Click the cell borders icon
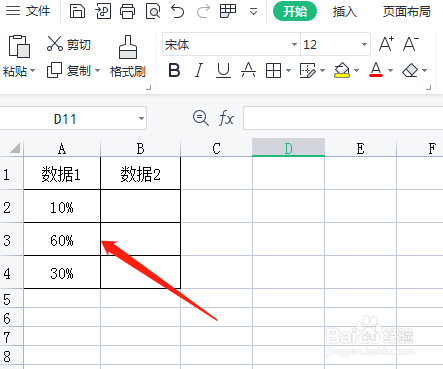This screenshot has height=369, width=443. [x=273, y=70]
